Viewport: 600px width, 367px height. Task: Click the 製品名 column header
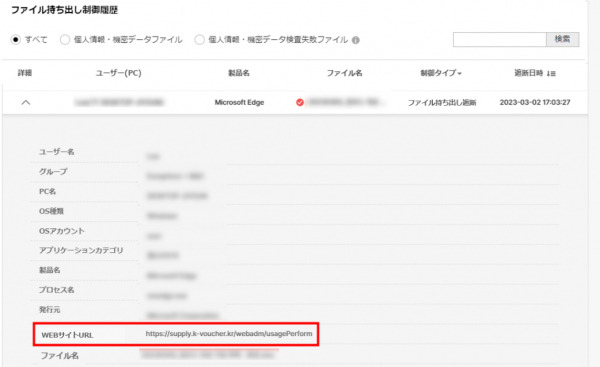coord(239,73)
